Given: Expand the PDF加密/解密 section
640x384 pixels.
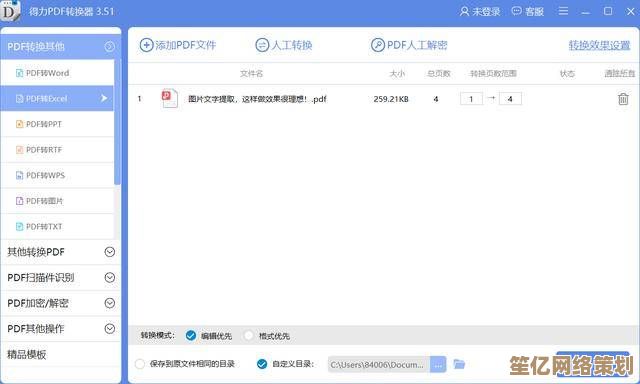Looking at the screenshot, I should (x=110, y=303).
